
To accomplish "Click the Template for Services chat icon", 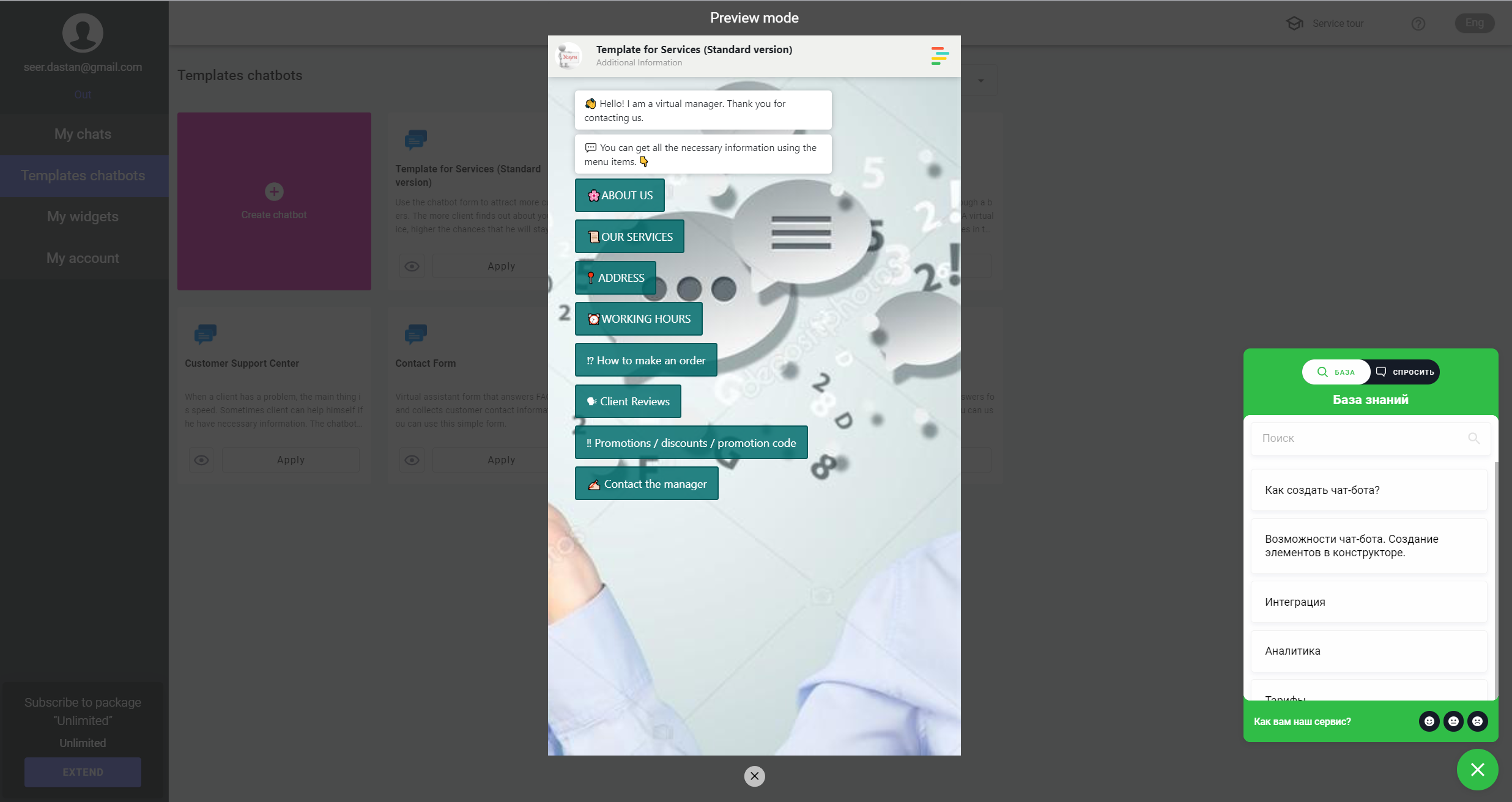I will (x=416, y=139).
